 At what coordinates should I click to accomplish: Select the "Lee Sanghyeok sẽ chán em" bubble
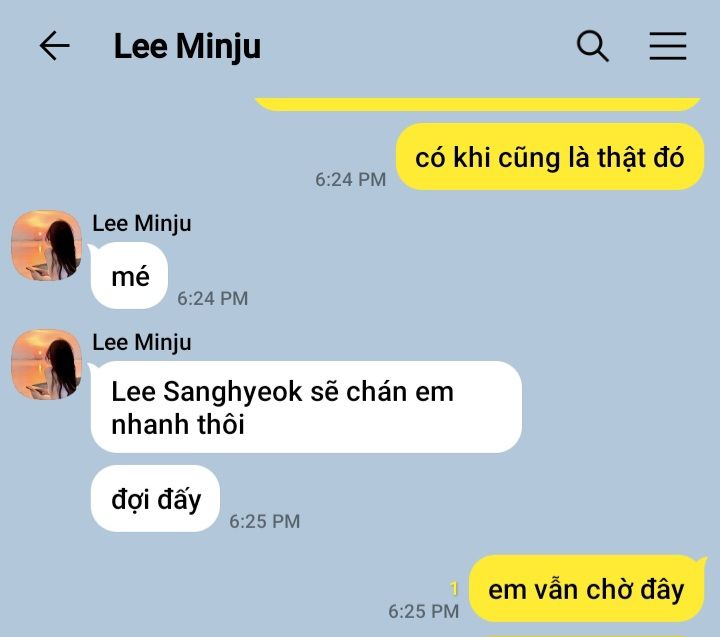pyautogui.click(x=306, y=407)
